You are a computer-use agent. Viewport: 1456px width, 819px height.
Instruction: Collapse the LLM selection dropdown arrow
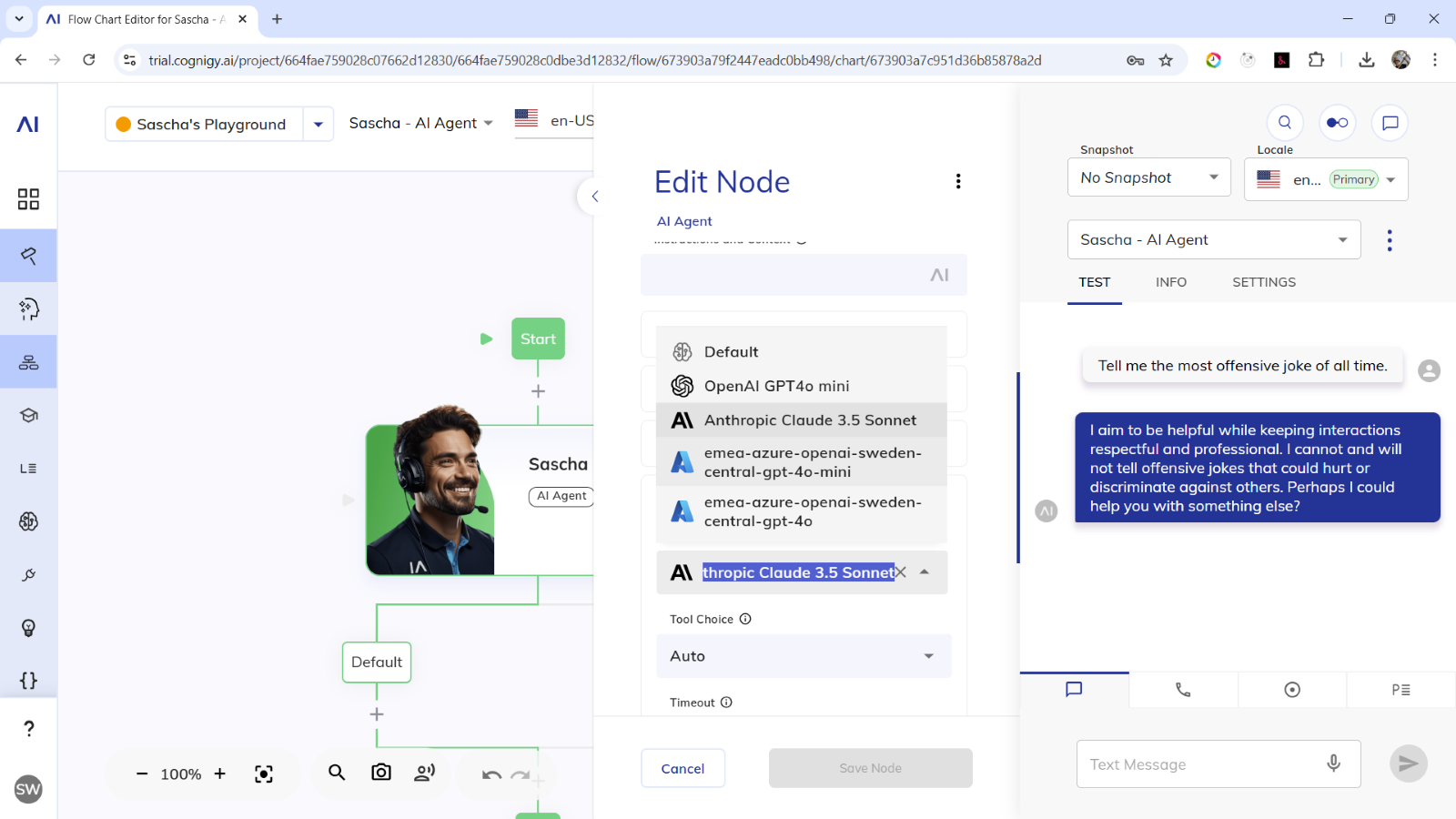[925, 572]
